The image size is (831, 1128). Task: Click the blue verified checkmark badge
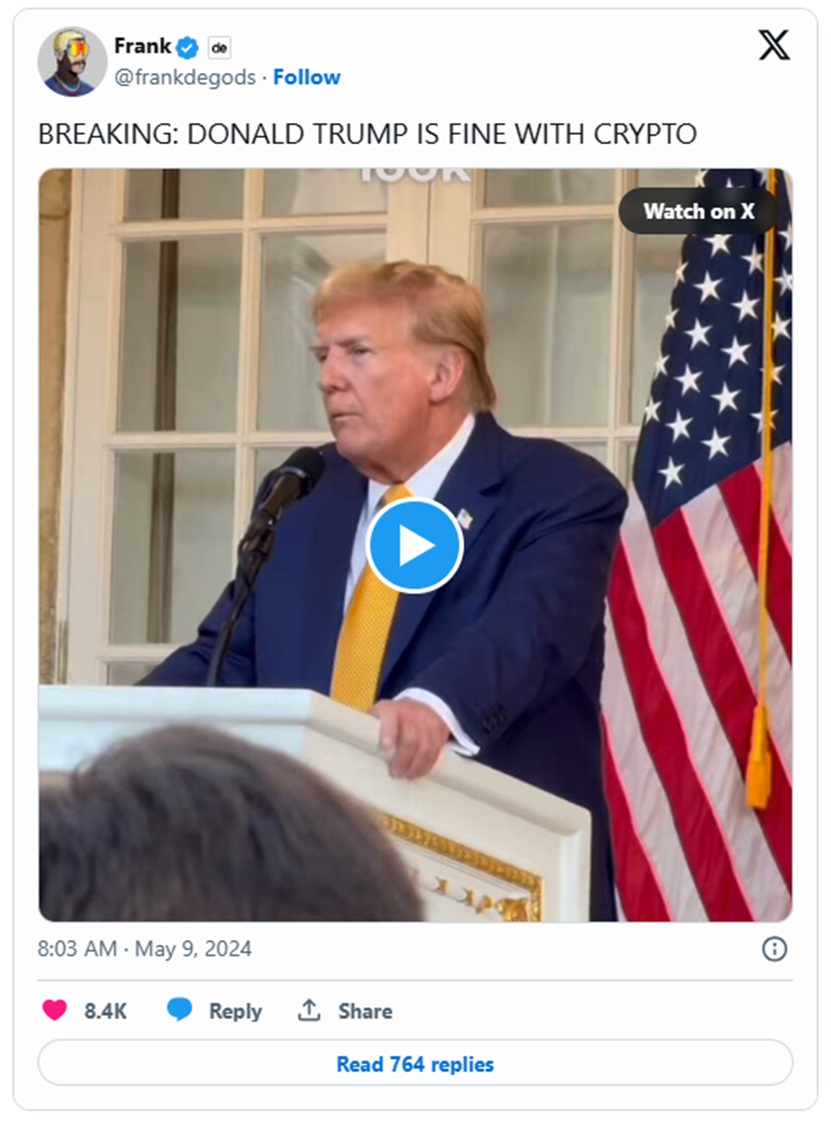[187, 48]
